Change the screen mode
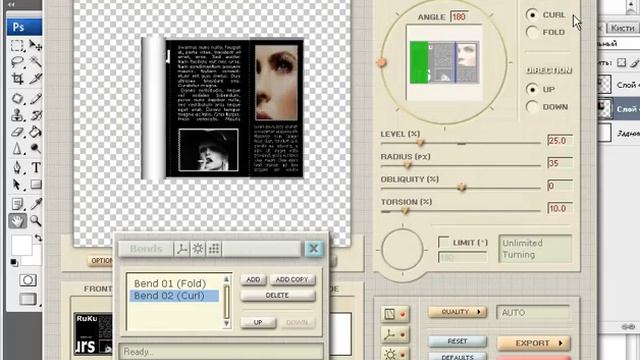Screen dimensions: 640x360 click(x=27, y=299)
